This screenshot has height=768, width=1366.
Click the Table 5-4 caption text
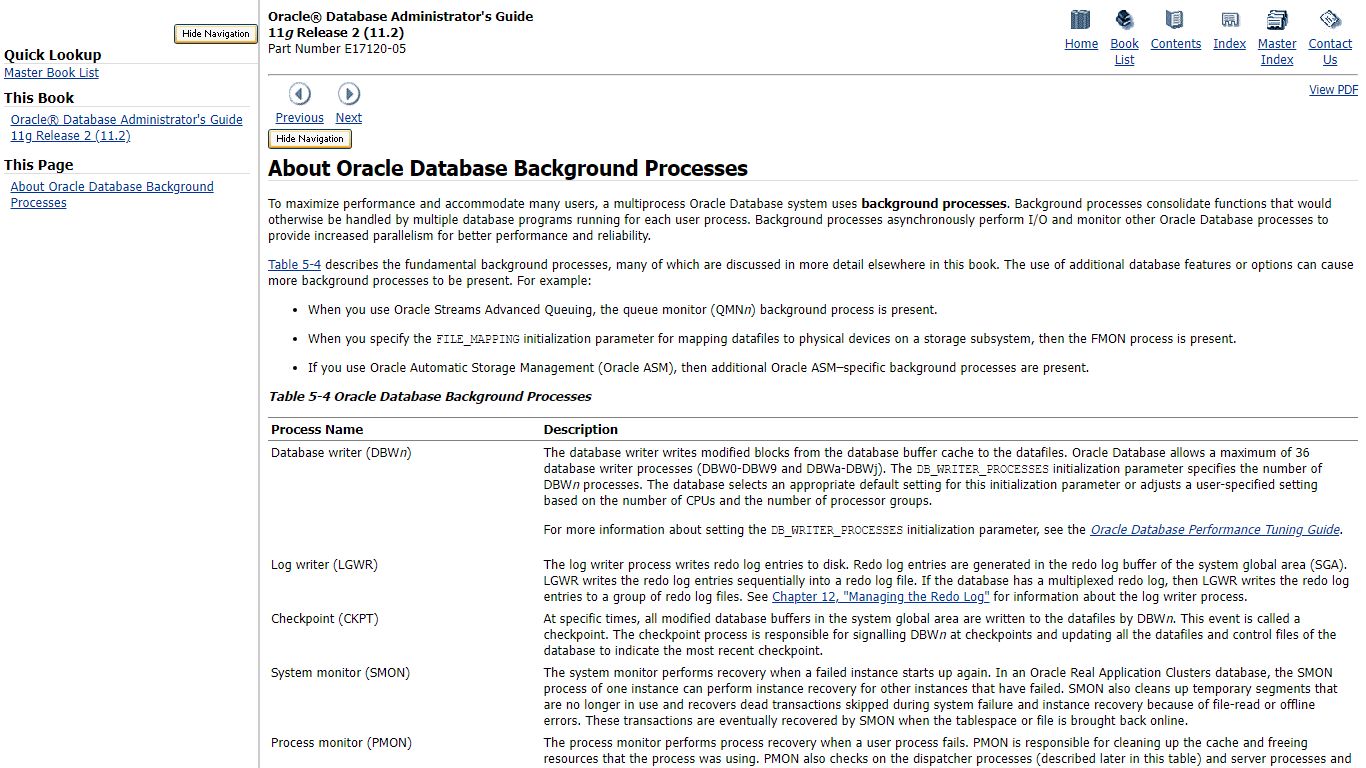tap(430, 397)
